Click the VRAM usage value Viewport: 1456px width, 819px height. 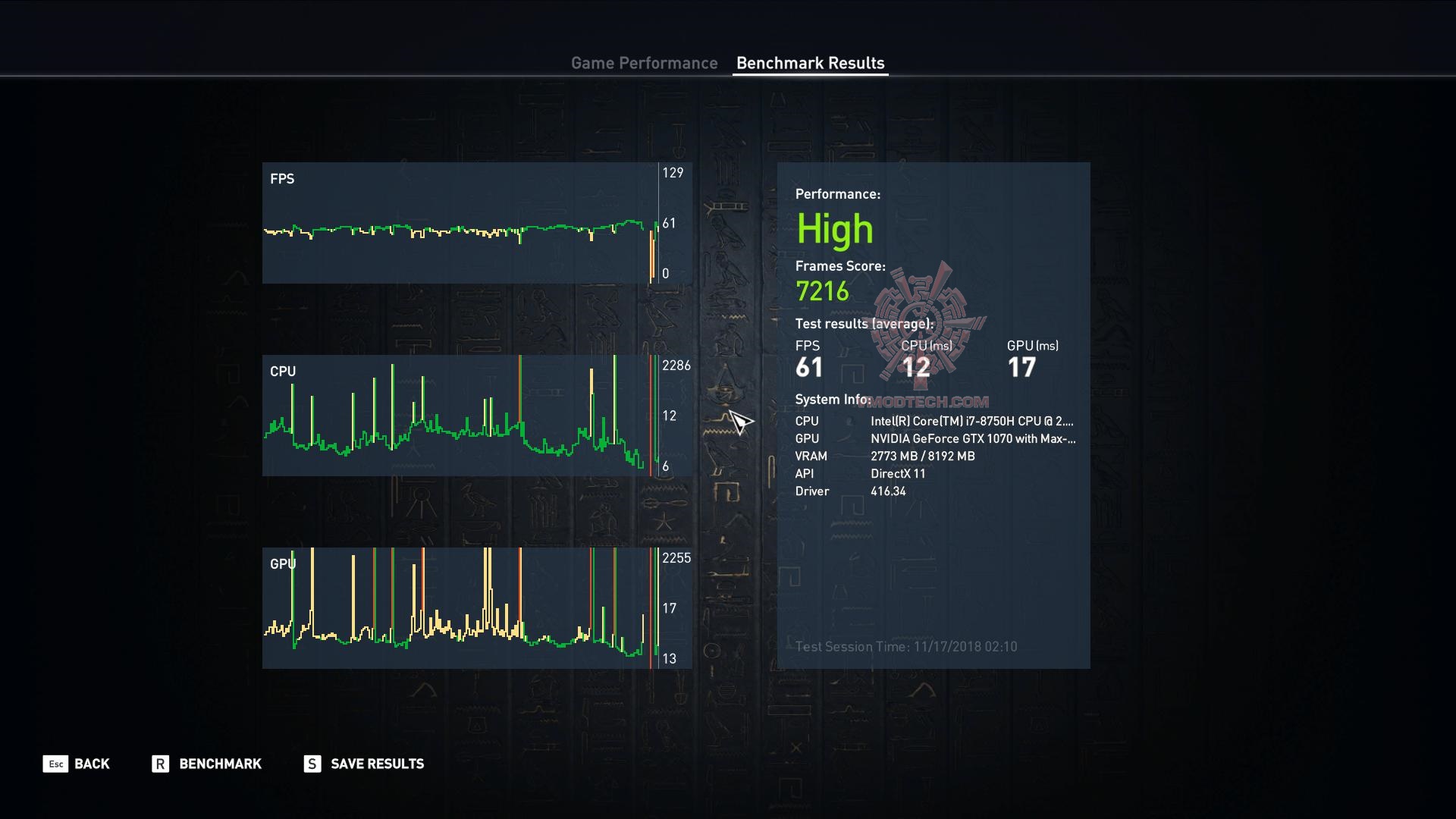click(922, 456)
